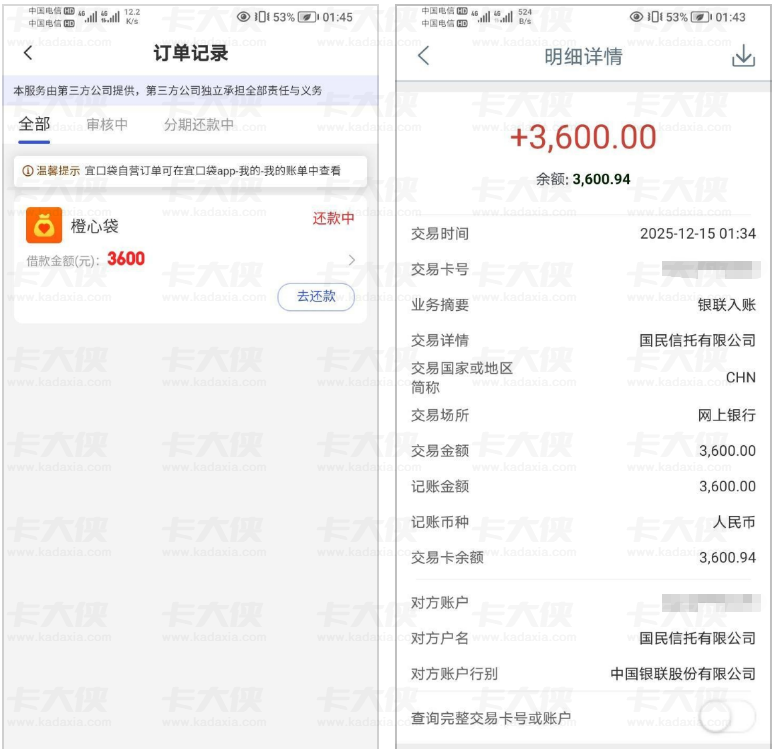Tap the 记账金额 value 3,600.00

point(727,487)
